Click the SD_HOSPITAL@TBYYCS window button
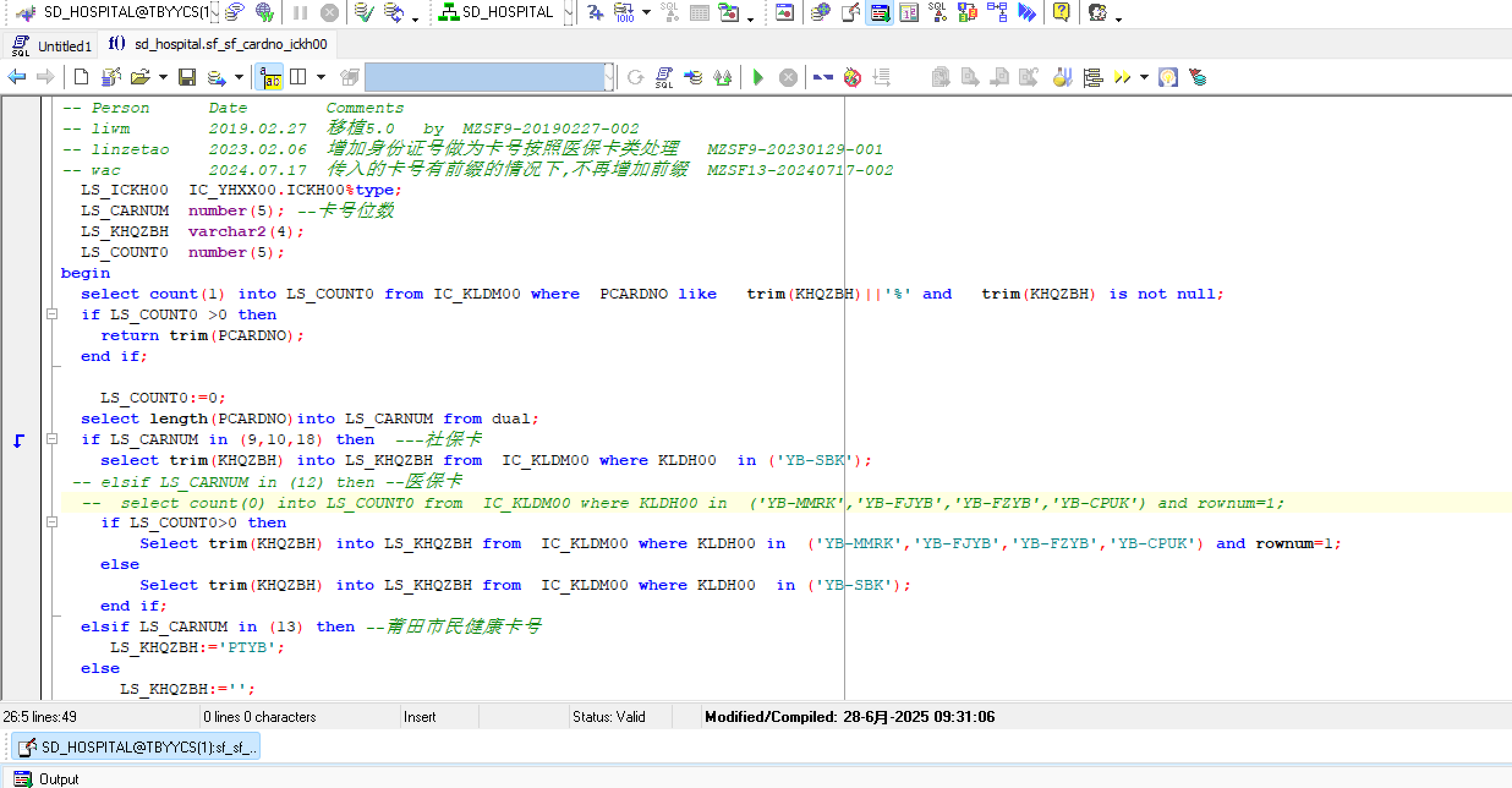This screenshot has height=788, width=1512. tap(136, 747)
